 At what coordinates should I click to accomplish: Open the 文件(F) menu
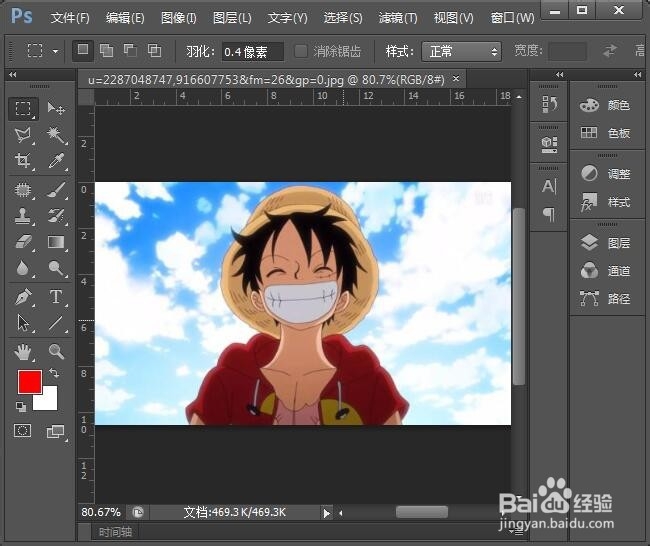point(70,18)
